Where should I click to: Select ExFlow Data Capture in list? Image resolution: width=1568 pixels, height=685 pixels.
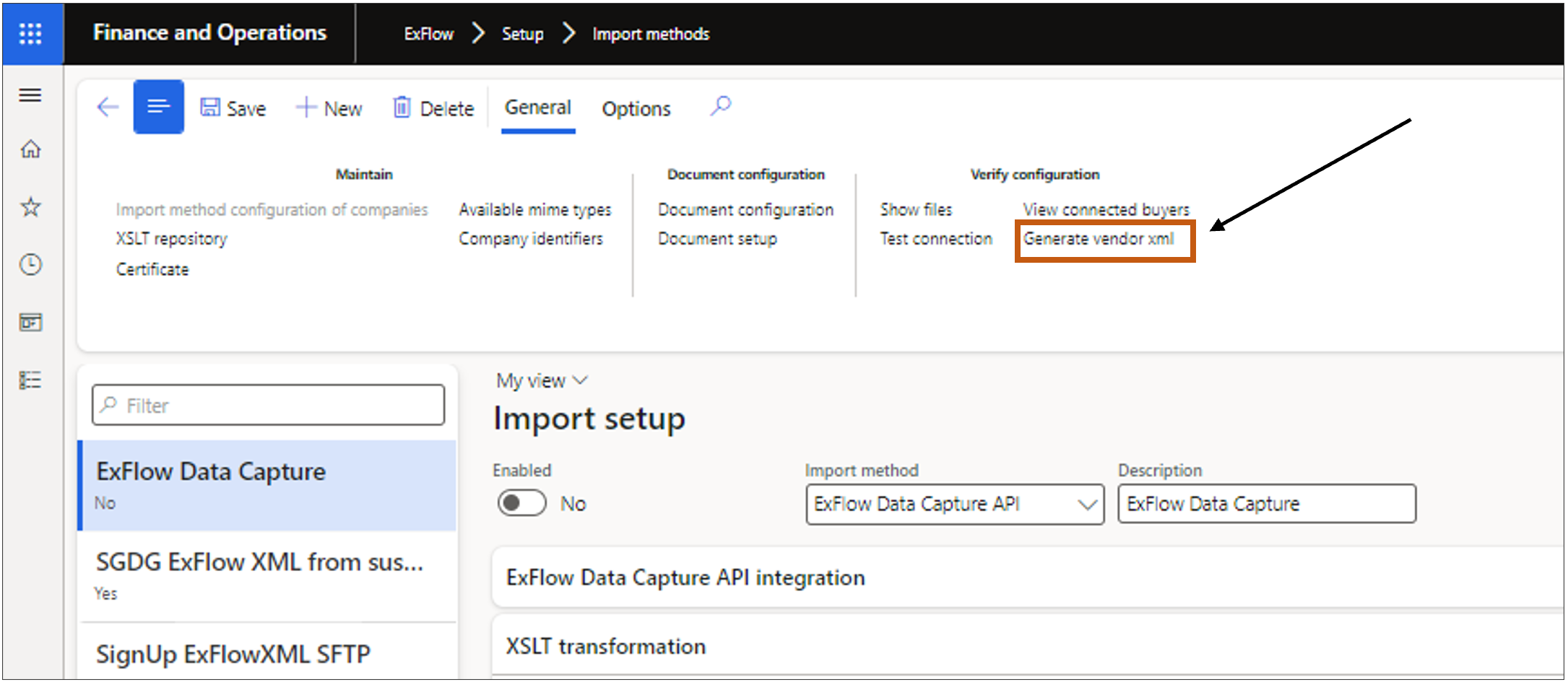click(267, 485)
